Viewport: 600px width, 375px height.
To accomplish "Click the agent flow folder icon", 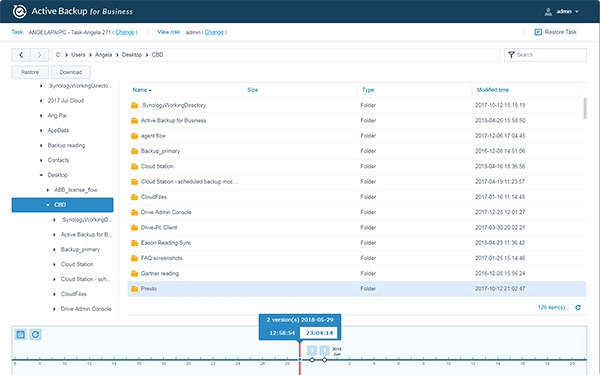I will click(x=134, y=136).
